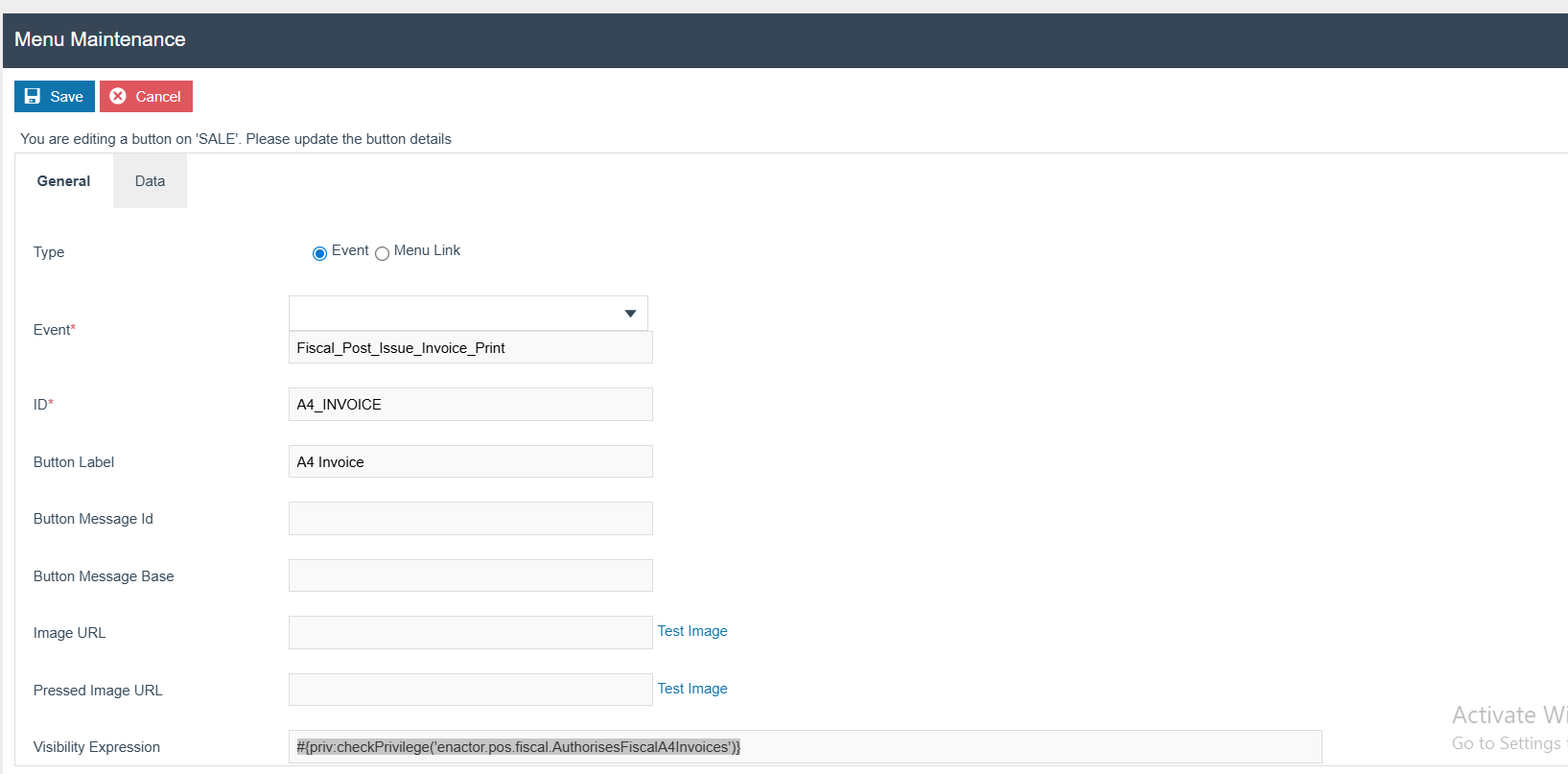Click into the Image URL text box
This screenshot has width=1568, height=774.
pyautogui.click(x=470, y=633)
